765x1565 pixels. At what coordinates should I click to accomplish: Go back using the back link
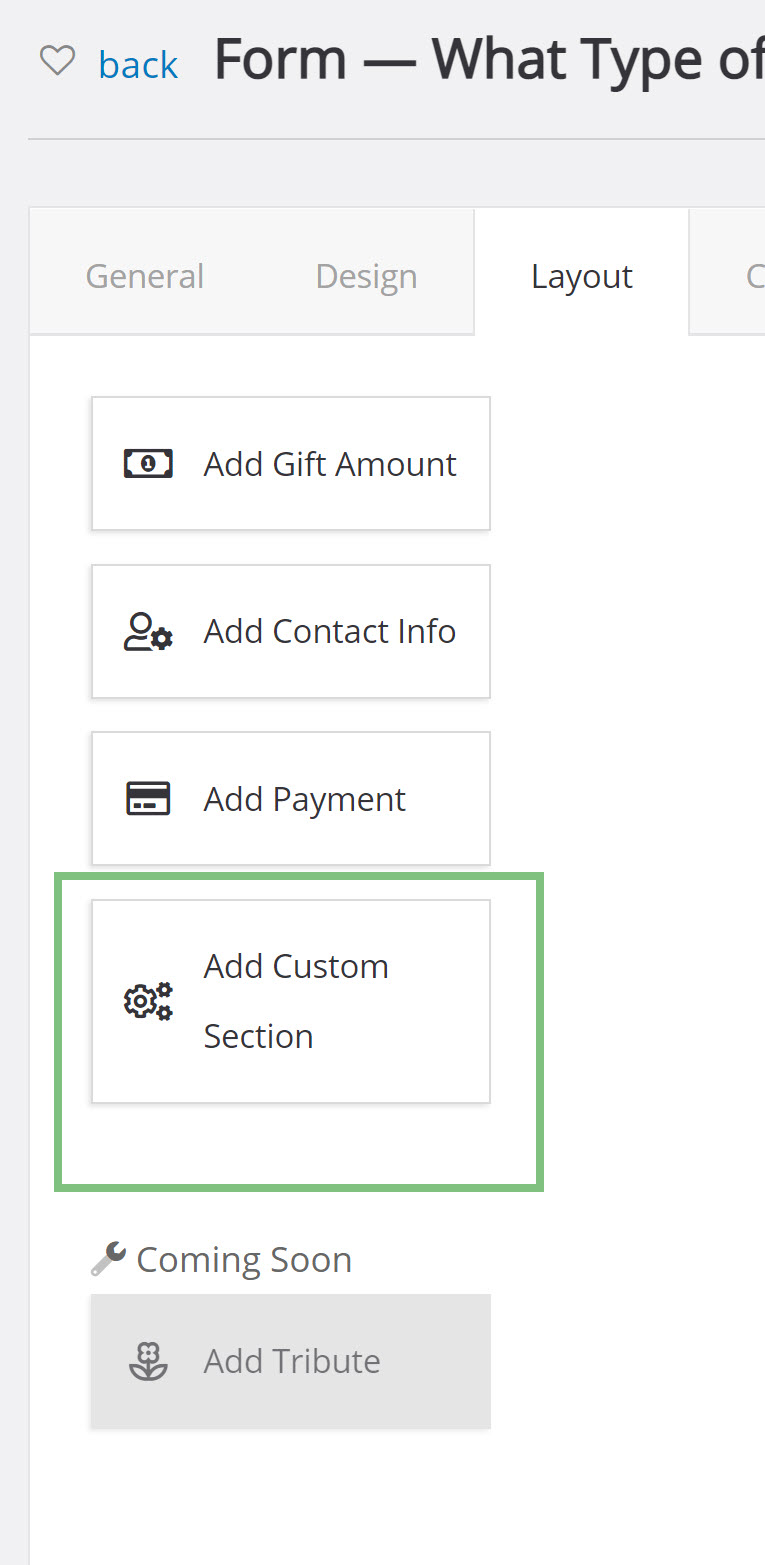pos(138,65)
